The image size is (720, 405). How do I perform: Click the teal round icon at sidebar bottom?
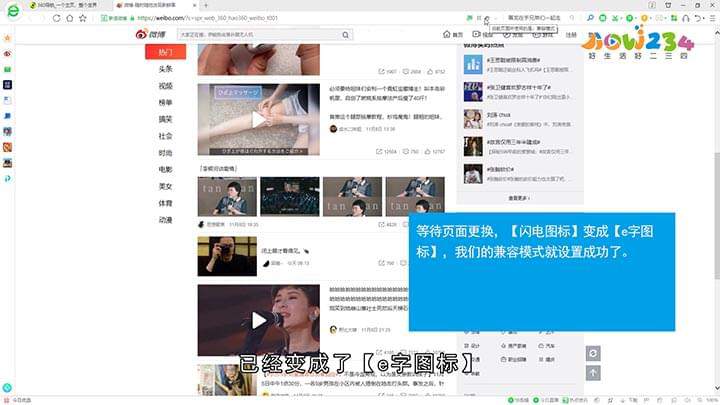pyautogui.click(x=7, y=388)
